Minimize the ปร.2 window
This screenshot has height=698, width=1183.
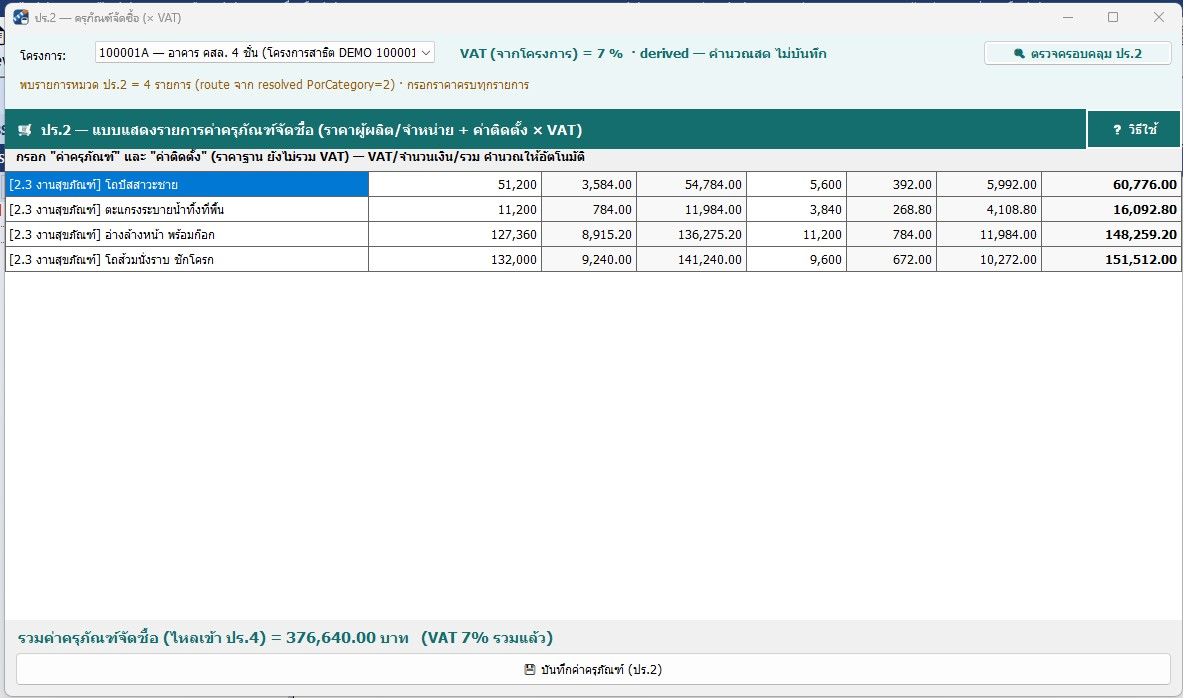coord(1068,17)
